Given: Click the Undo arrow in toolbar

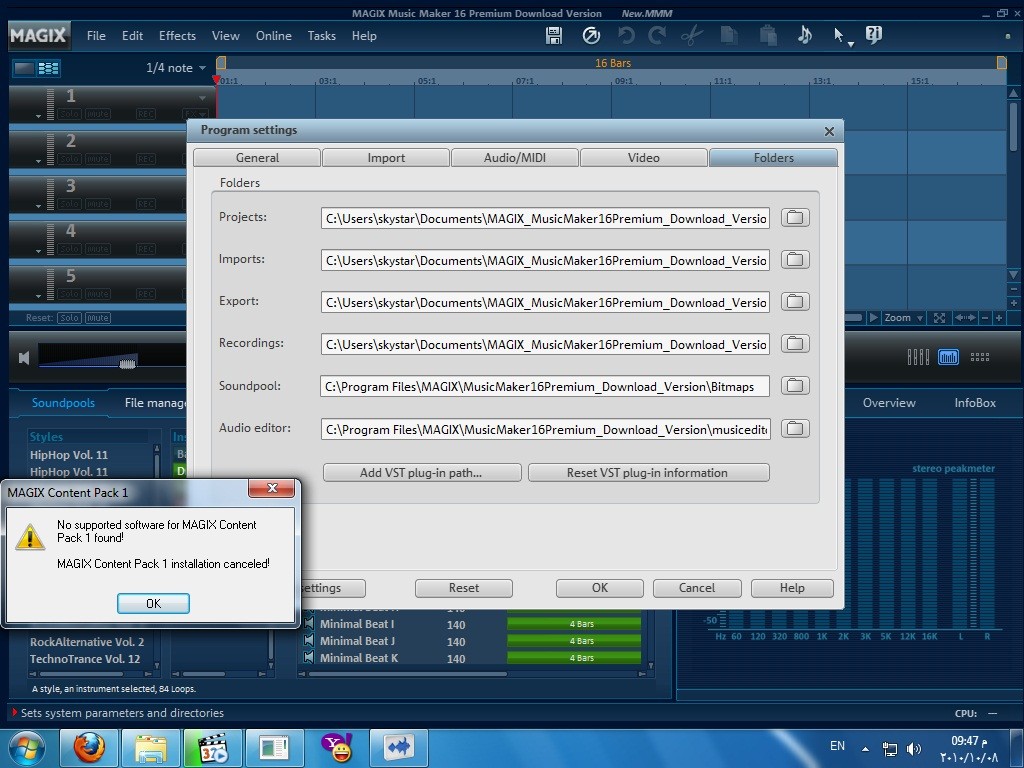Looking at the screenshot, I should tap(626, 35).
